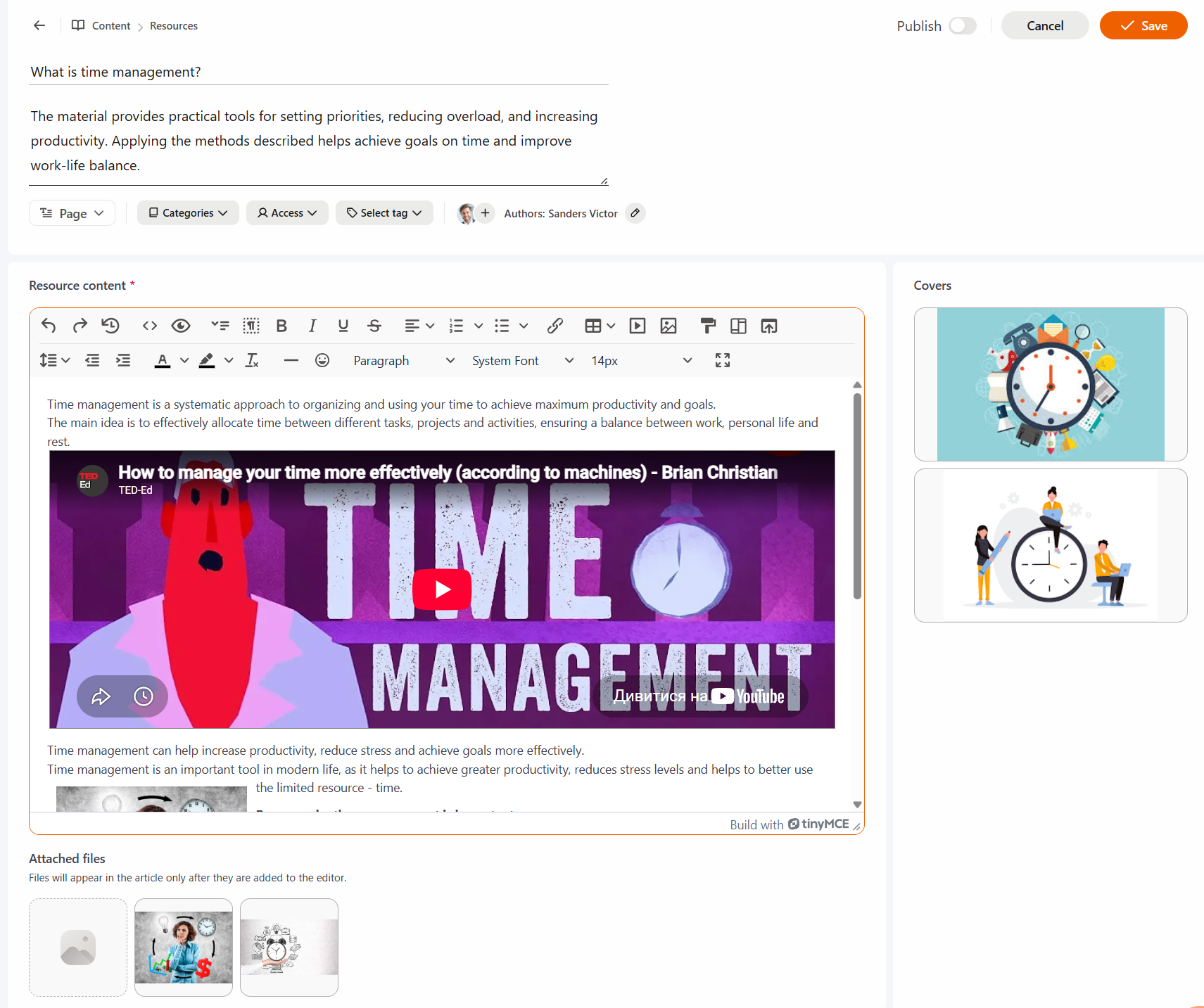The image size is (1204, 1008).
Task: Open the table insert menu
Action: 600,326
